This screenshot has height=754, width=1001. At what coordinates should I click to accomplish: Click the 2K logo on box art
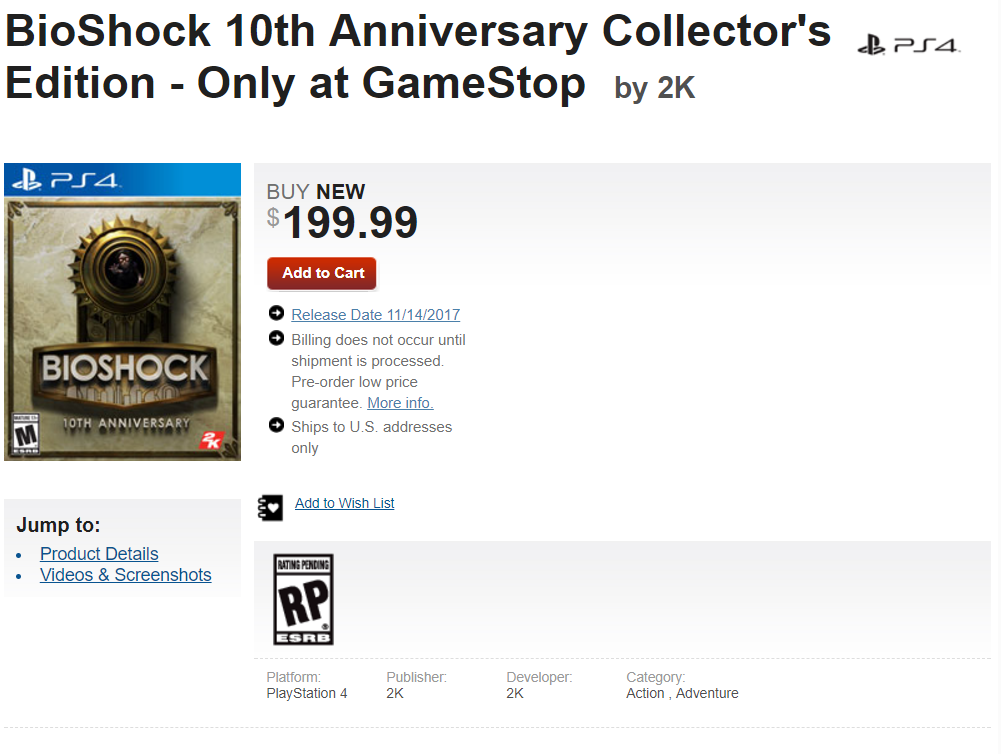(211, 440)
